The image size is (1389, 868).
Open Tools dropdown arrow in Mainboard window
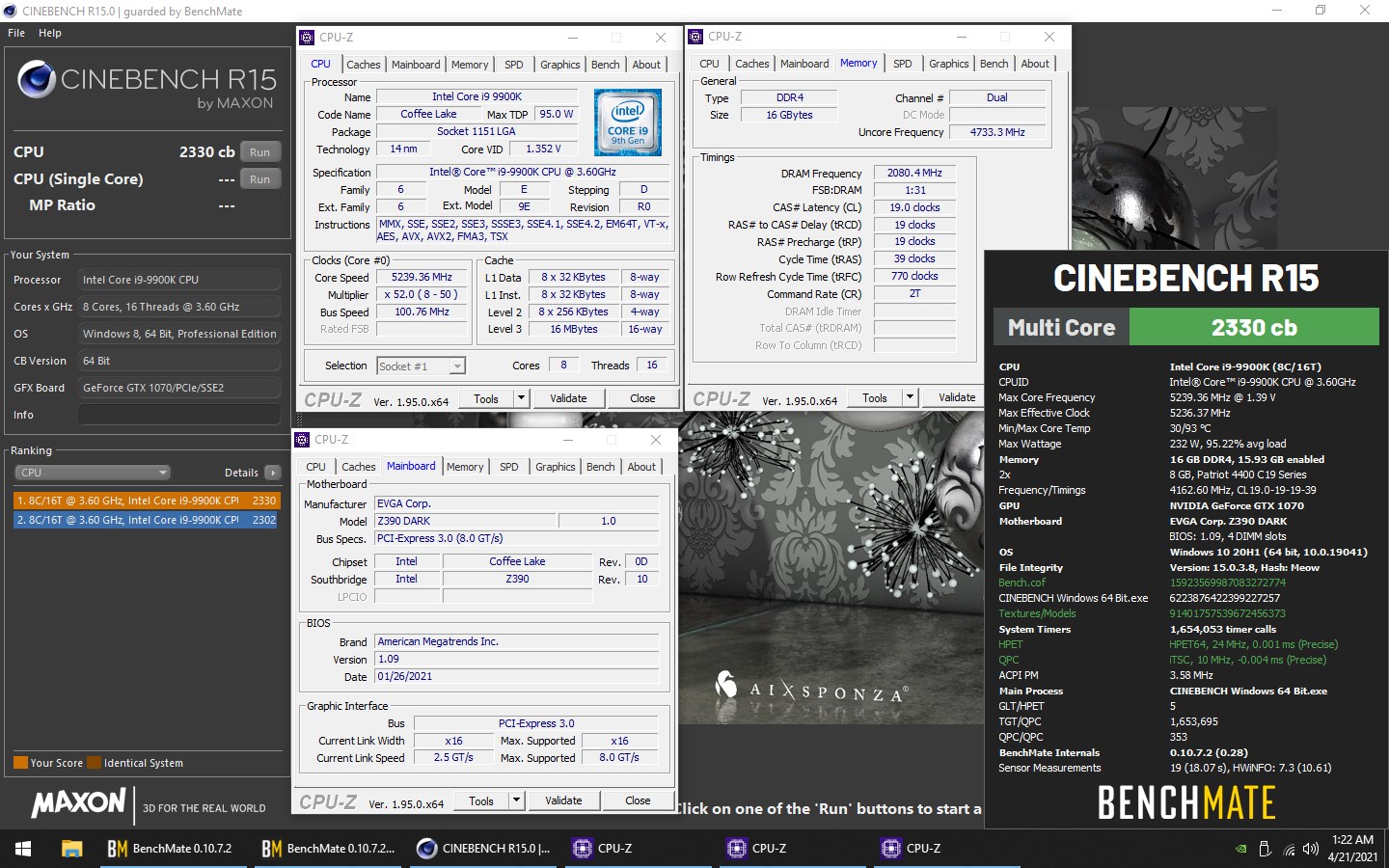(x=516, y=800)
